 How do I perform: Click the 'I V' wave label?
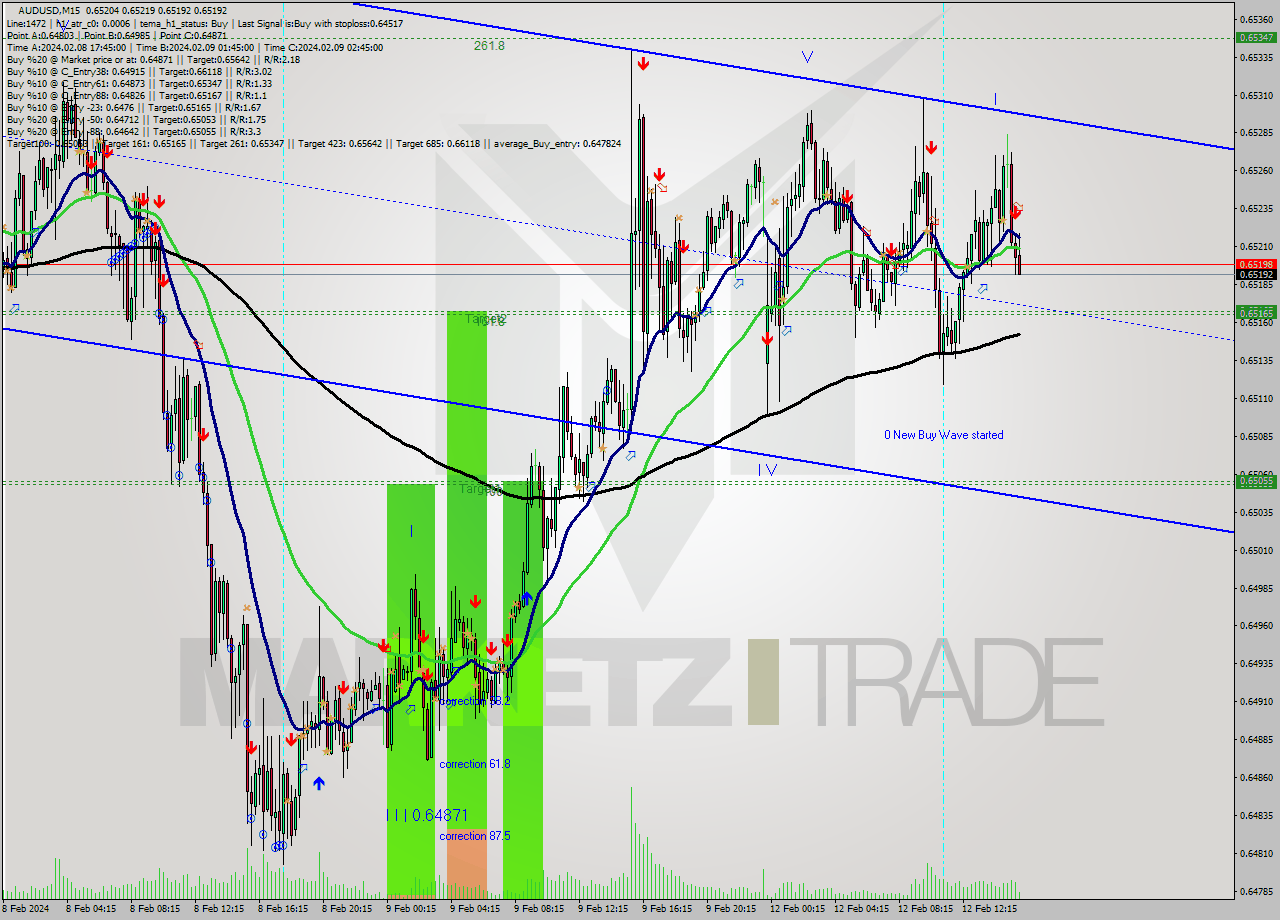click(767, 469)
